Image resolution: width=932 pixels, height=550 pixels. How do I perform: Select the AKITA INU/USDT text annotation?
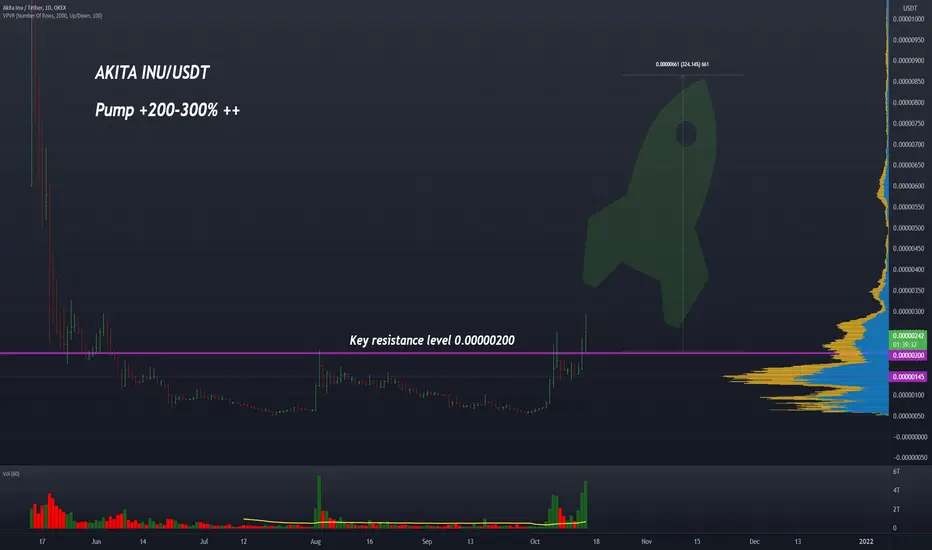pos(152,73)
